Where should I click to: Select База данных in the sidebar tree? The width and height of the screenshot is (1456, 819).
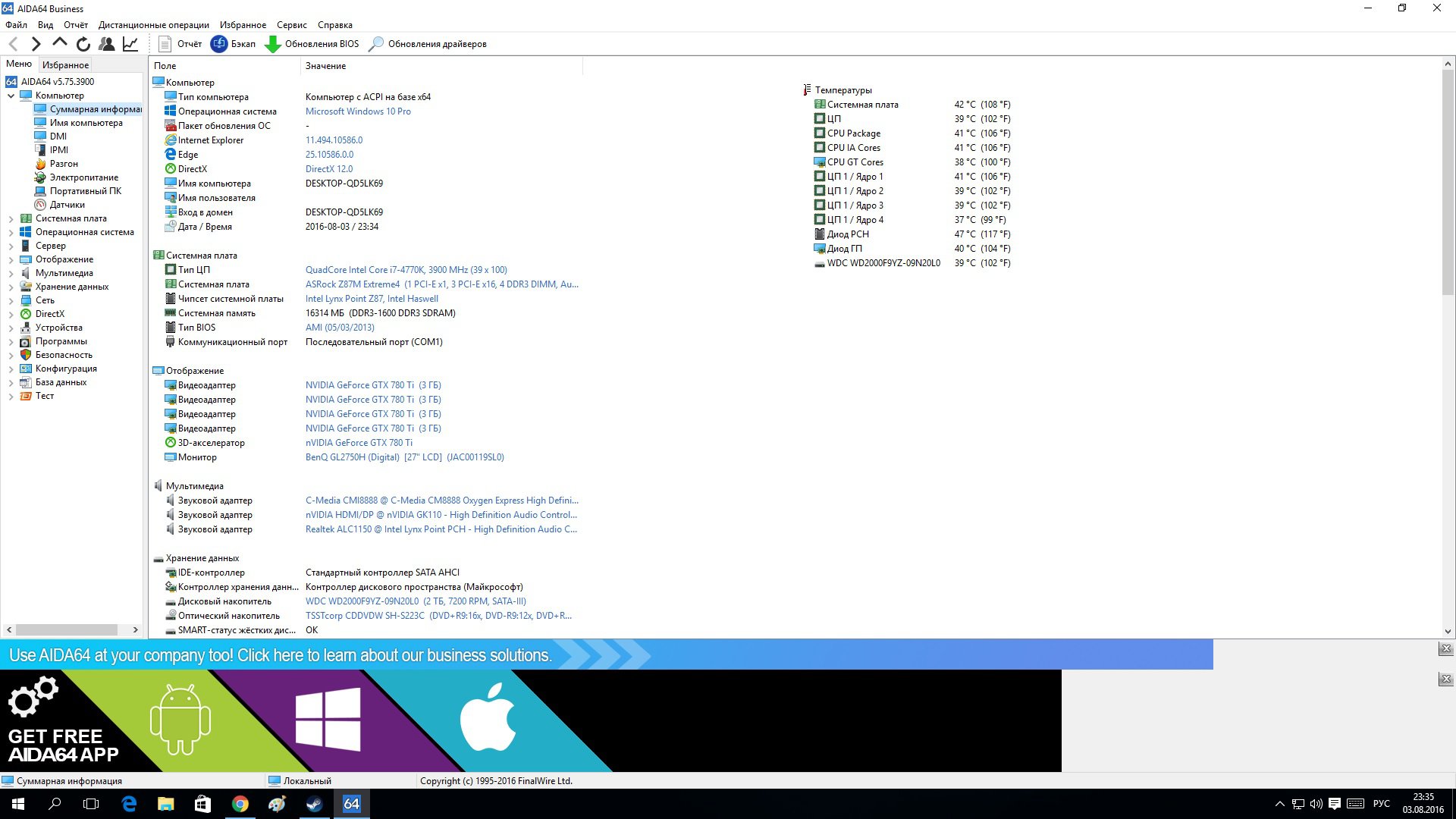pyautogui.click(x=61, y=382)
